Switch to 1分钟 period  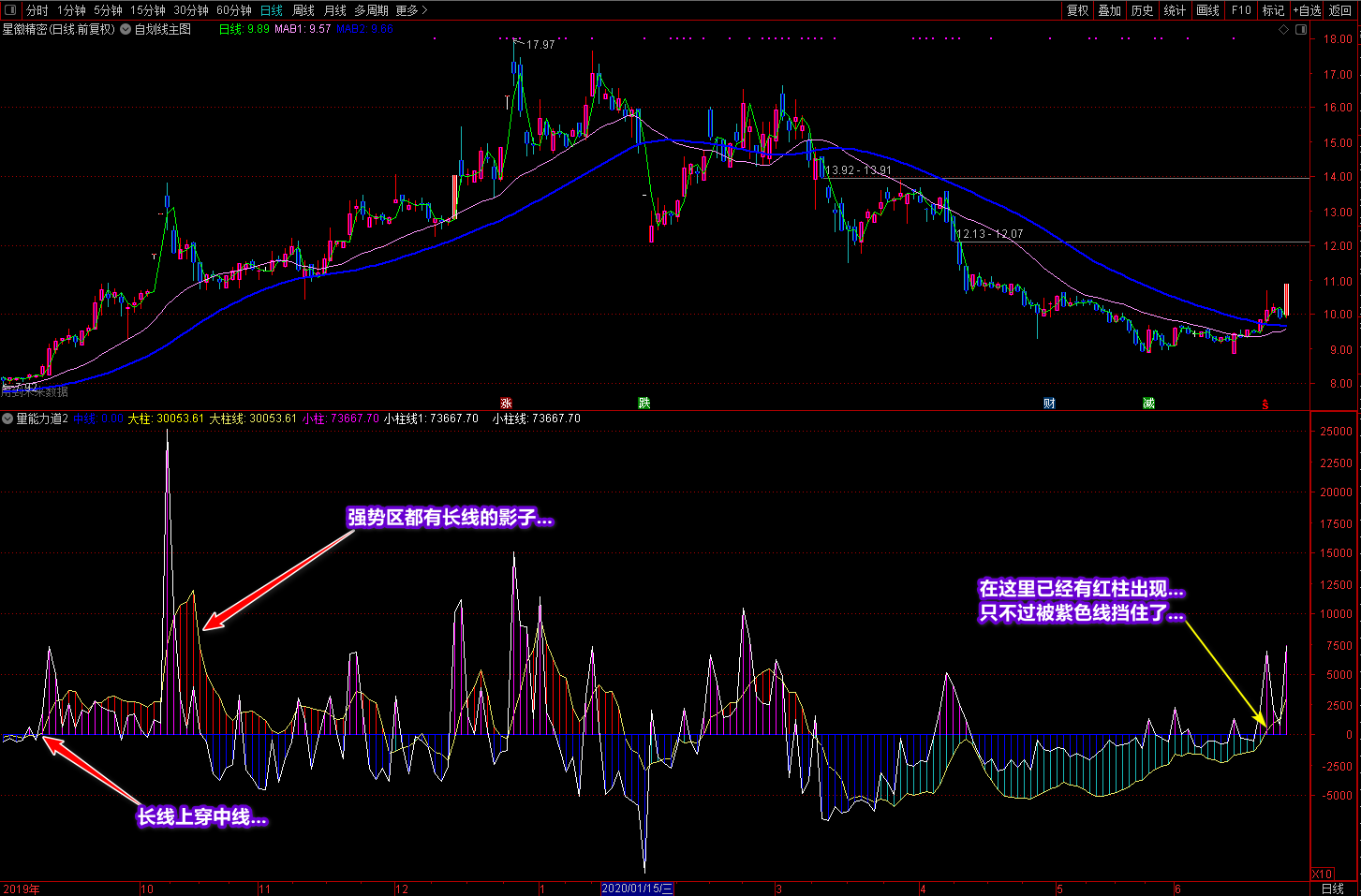pyautogui.click(x=71, y=10)
